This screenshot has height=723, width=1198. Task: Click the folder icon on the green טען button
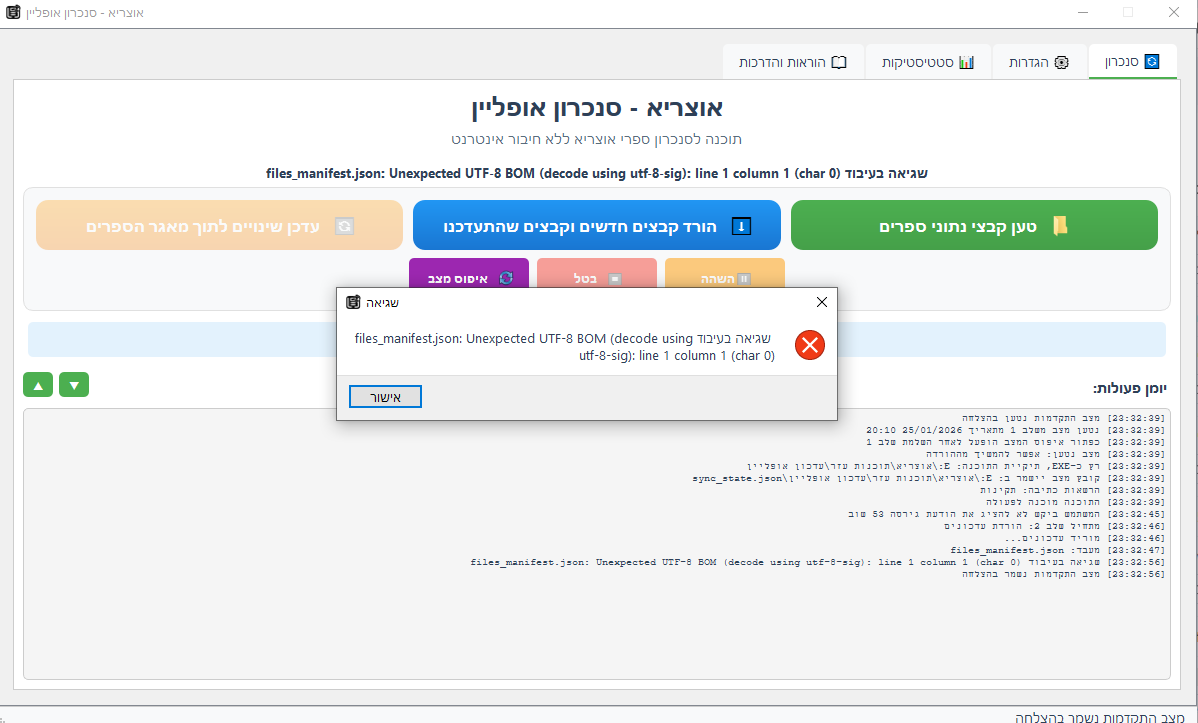(1059, 226)
